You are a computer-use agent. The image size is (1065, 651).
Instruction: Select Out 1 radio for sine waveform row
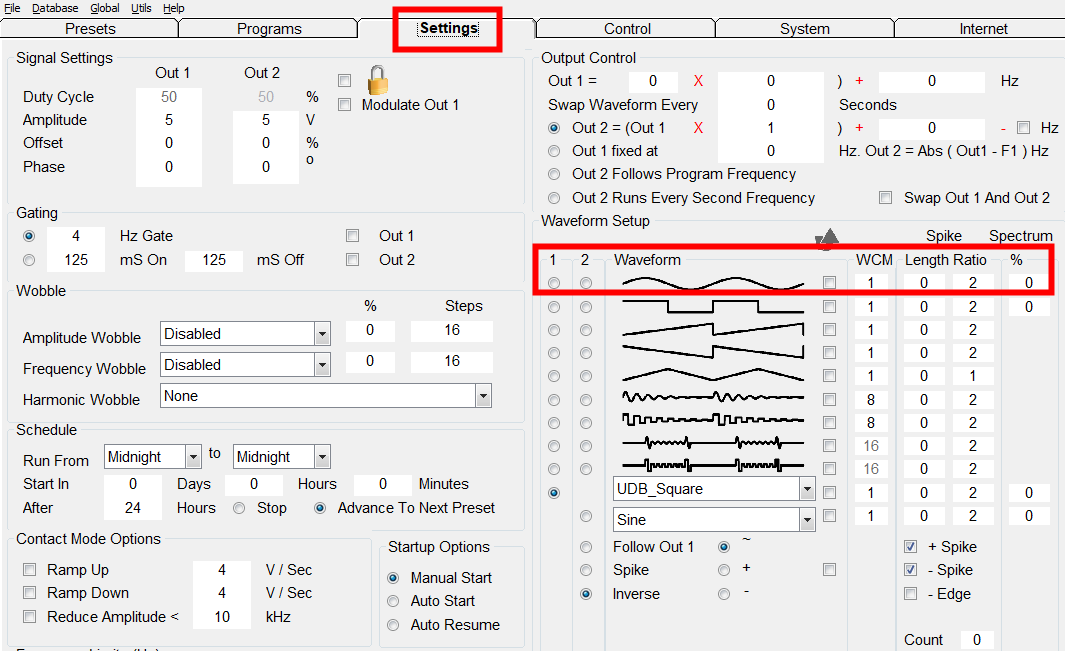pyautogui.click(x=554, y=283)
